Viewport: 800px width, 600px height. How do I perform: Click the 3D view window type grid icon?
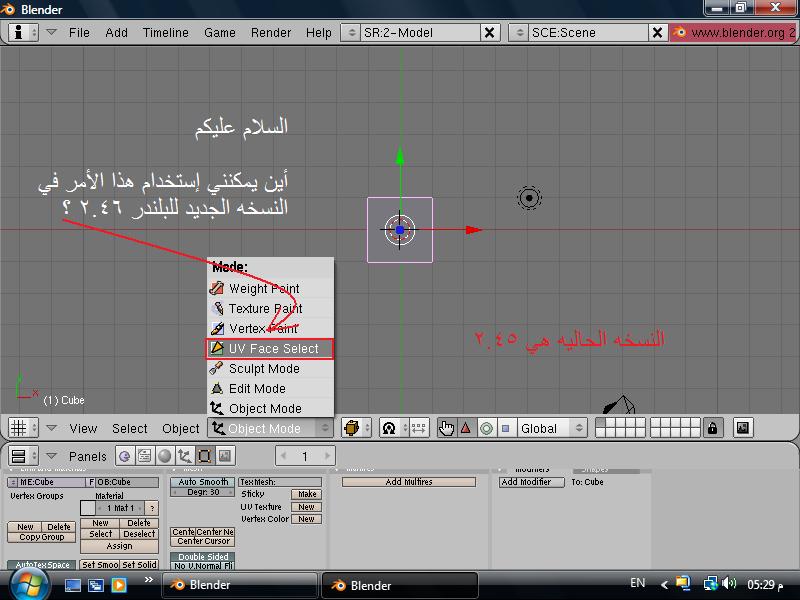click(x=19, y=428)
